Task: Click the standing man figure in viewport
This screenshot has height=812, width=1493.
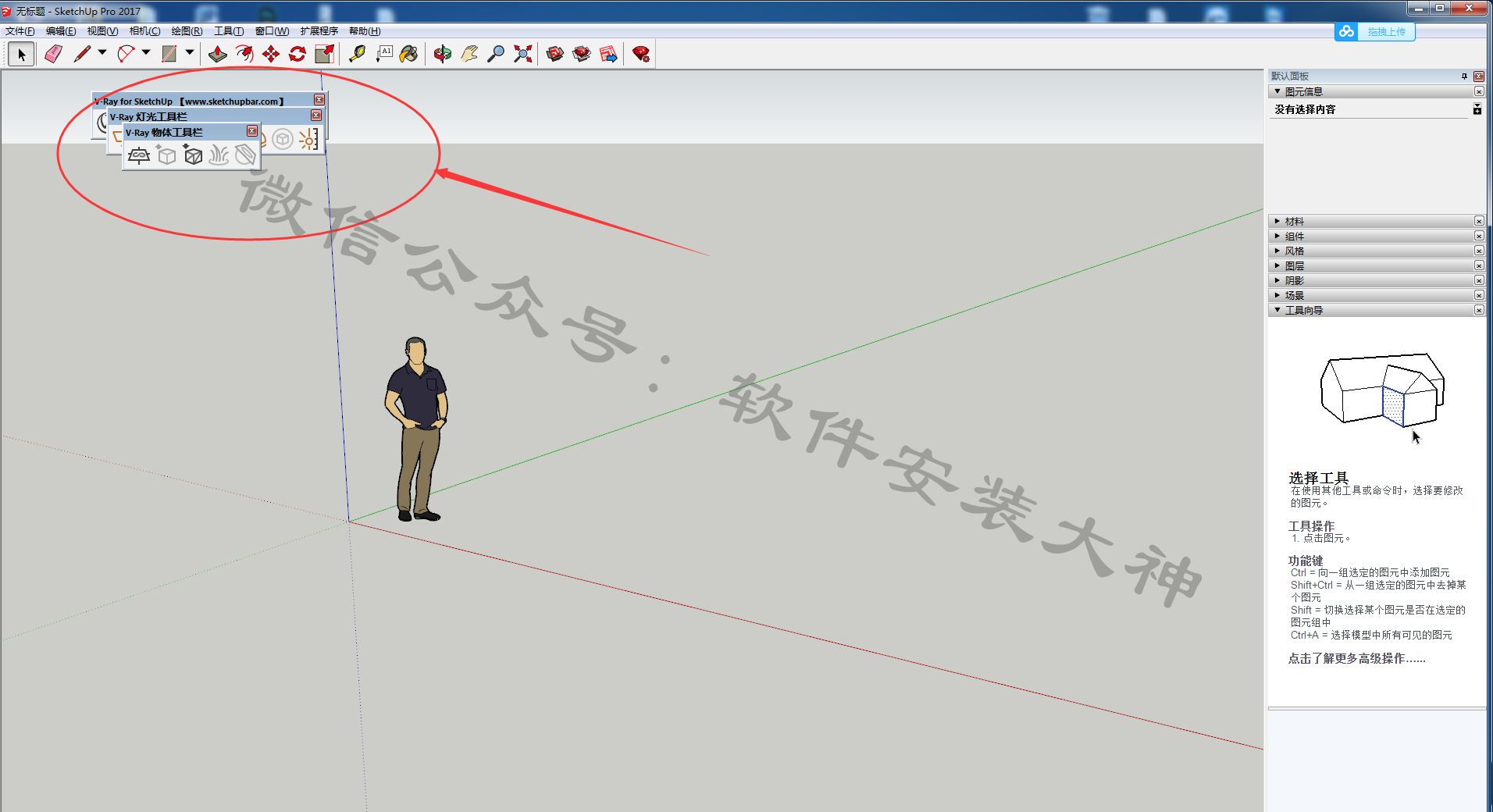Action: [x=417, y=429]
